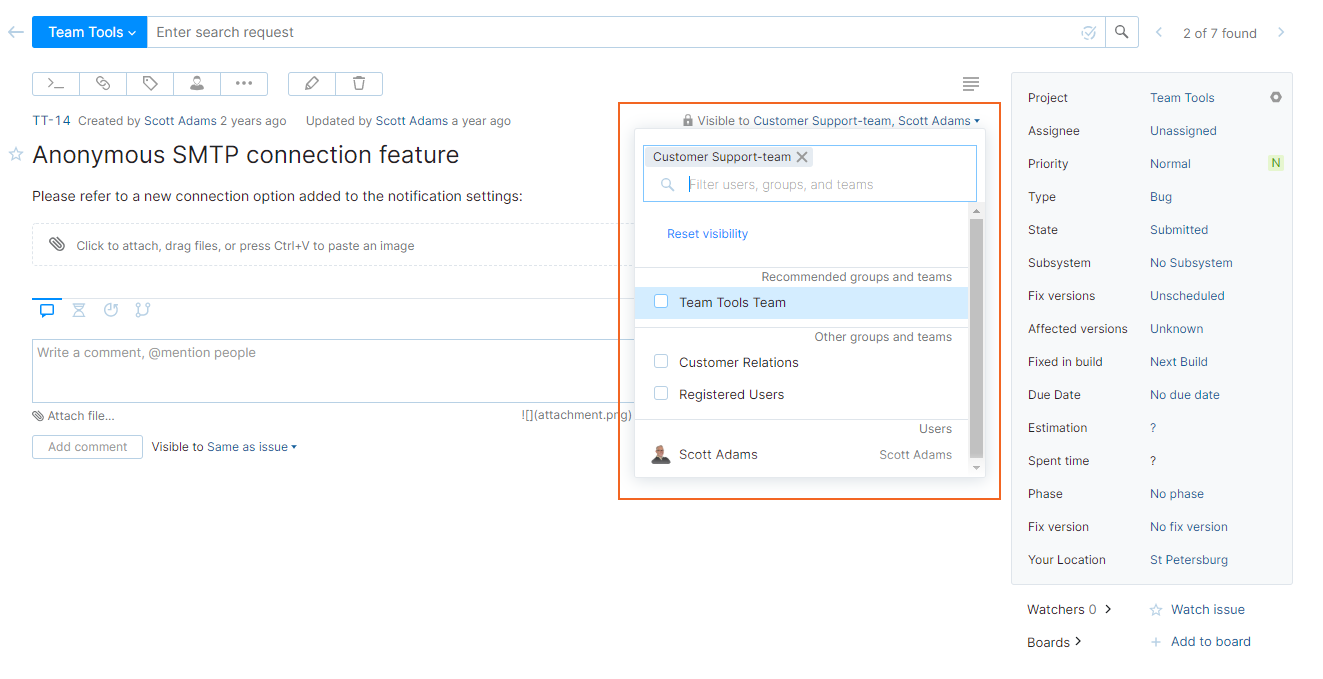Open the command dialog icon
Screen dimensions: 1323x679
pyautogui.click(x=55, y=83)
